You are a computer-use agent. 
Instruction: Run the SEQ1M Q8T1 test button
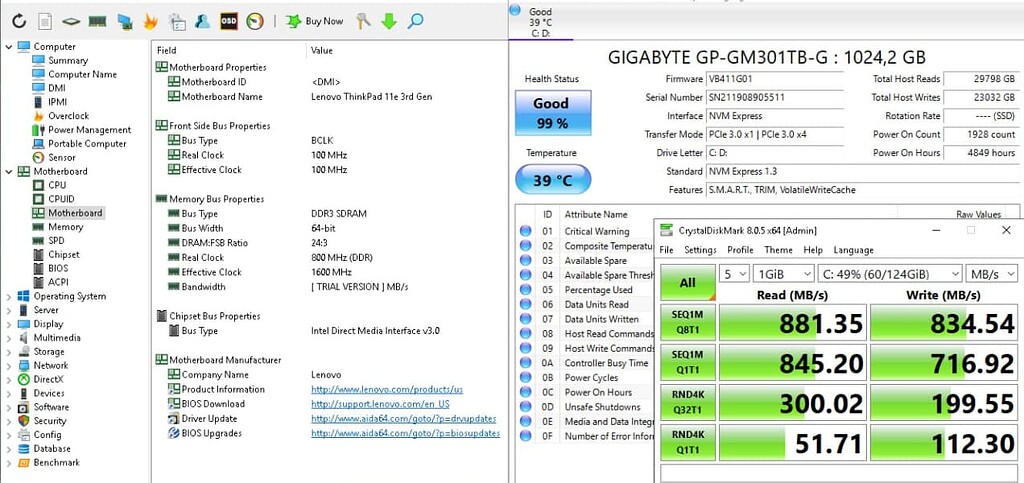click(687, 322)
